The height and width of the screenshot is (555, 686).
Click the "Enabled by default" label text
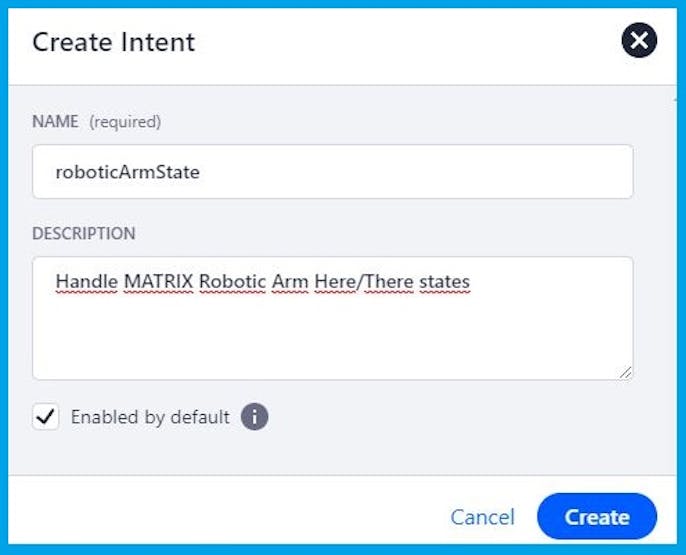tap(150, 417)
